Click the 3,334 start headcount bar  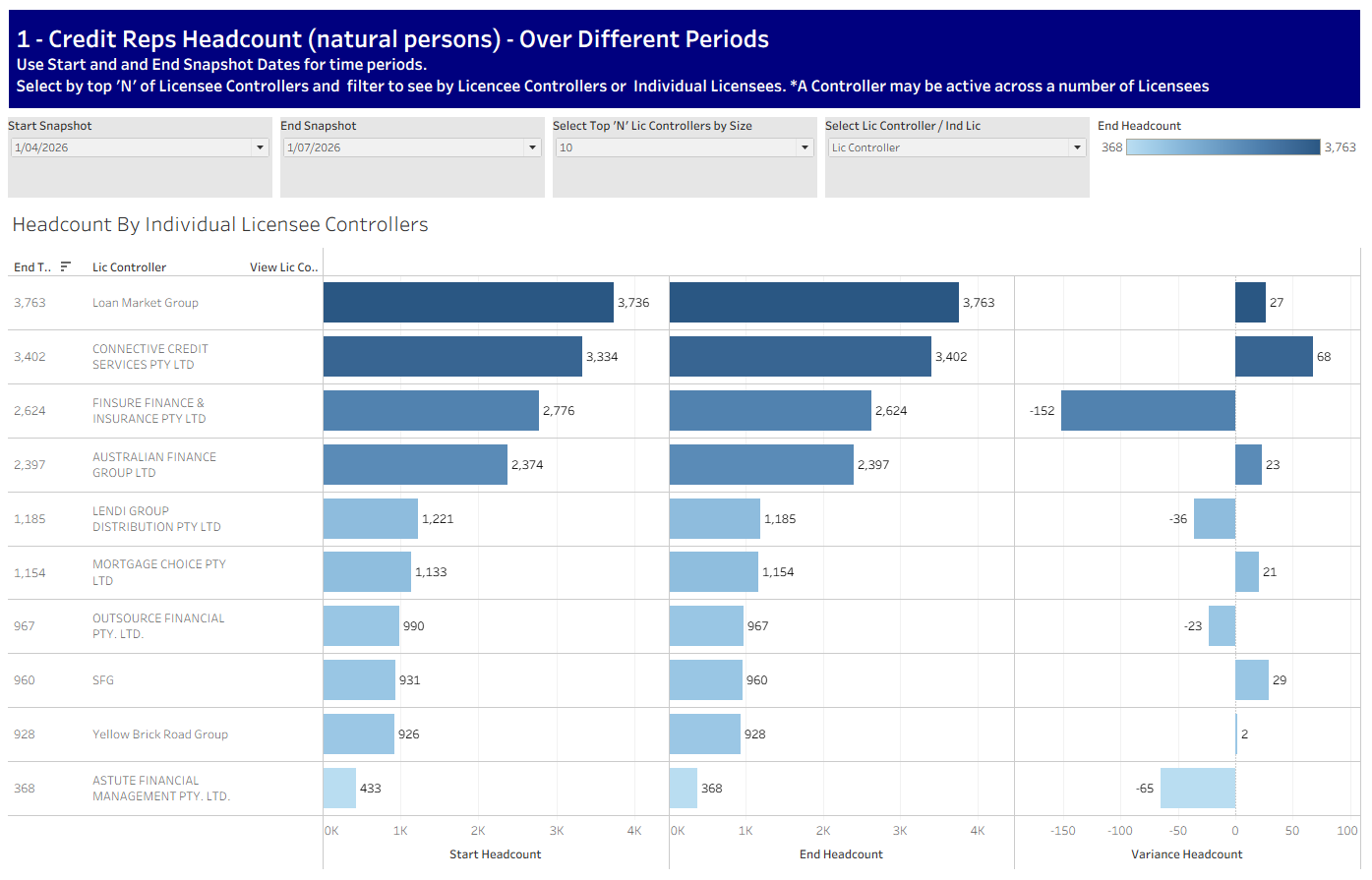tap(452, 357)
